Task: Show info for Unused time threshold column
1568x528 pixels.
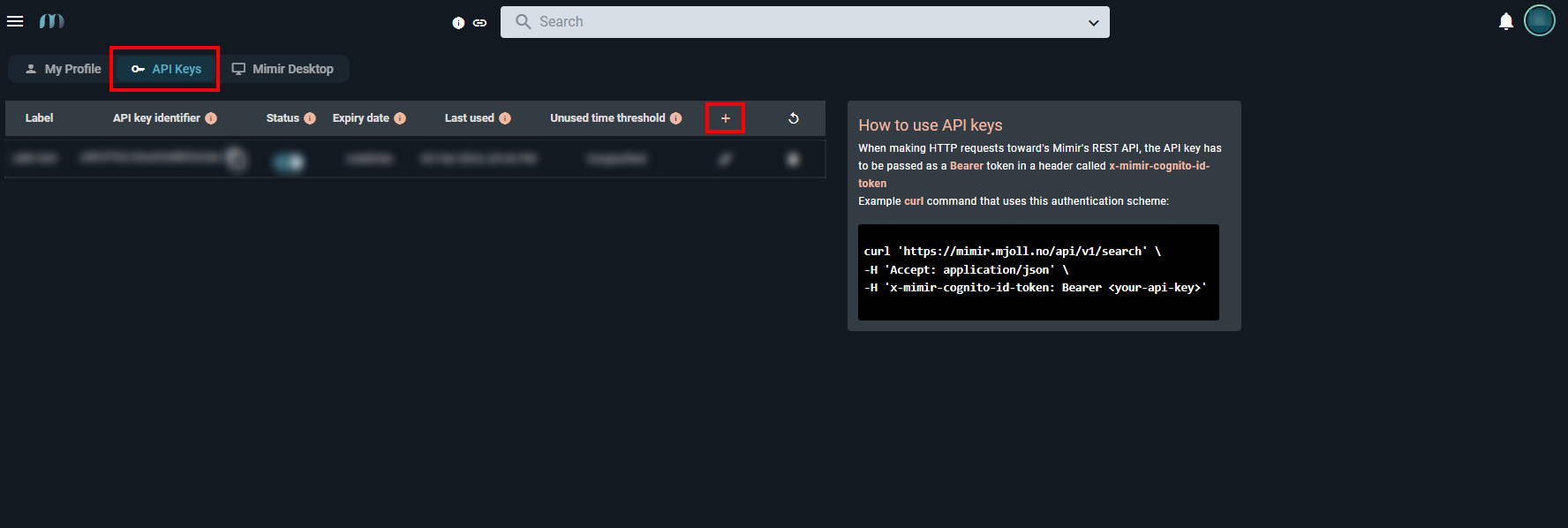Action: tap(675, 118)
